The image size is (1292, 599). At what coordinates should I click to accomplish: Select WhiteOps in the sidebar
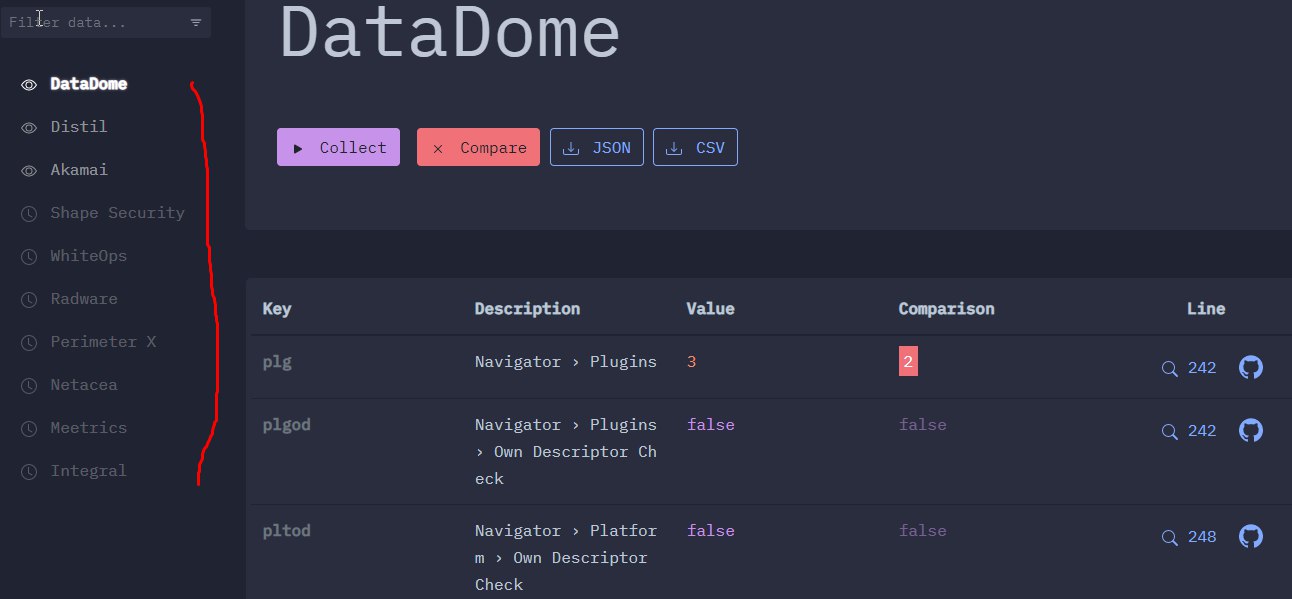tap(89, 256)
